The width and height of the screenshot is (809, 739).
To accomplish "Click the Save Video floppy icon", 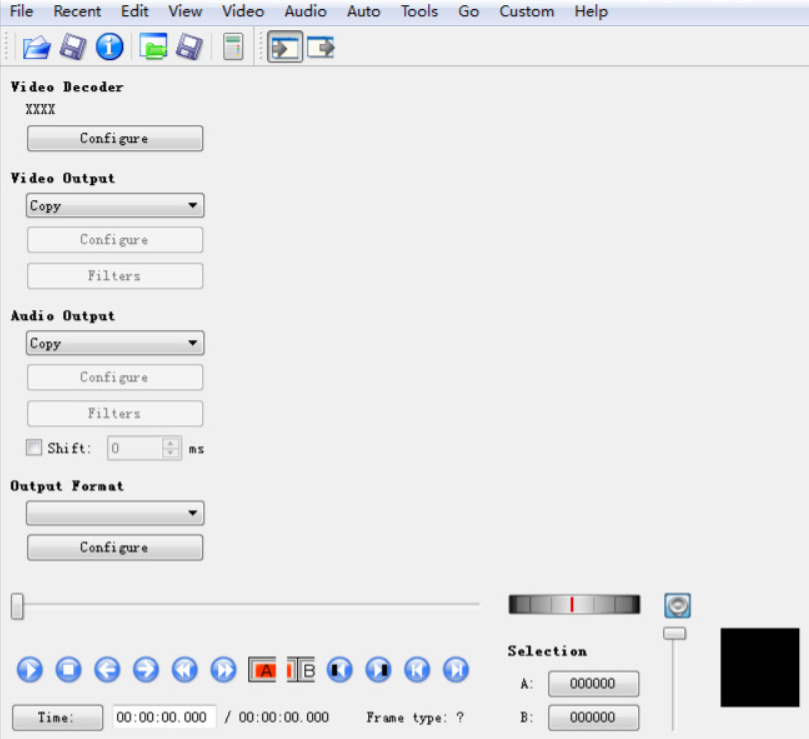I will (x=73, y=47).
